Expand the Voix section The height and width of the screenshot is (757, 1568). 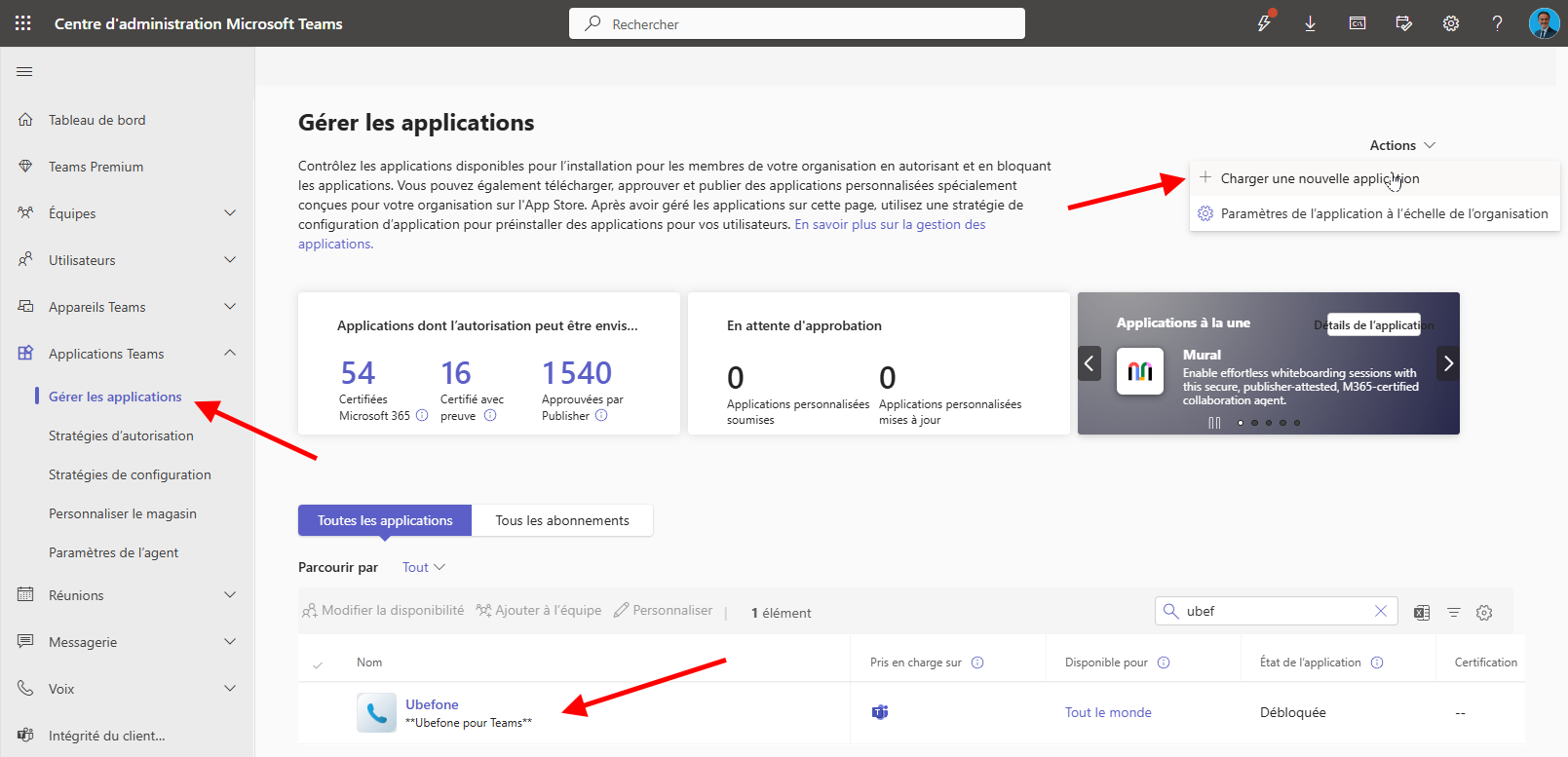click(x=230, y=689)
